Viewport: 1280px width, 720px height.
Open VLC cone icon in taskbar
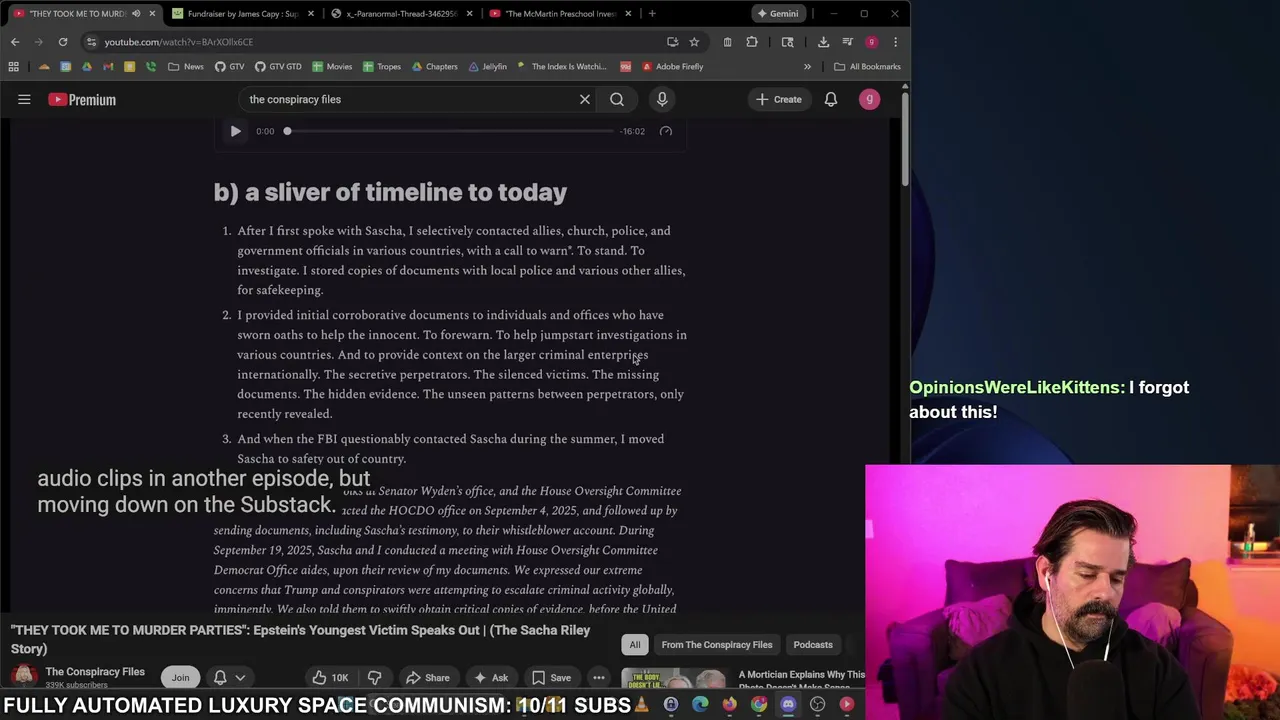click(642, 705)
